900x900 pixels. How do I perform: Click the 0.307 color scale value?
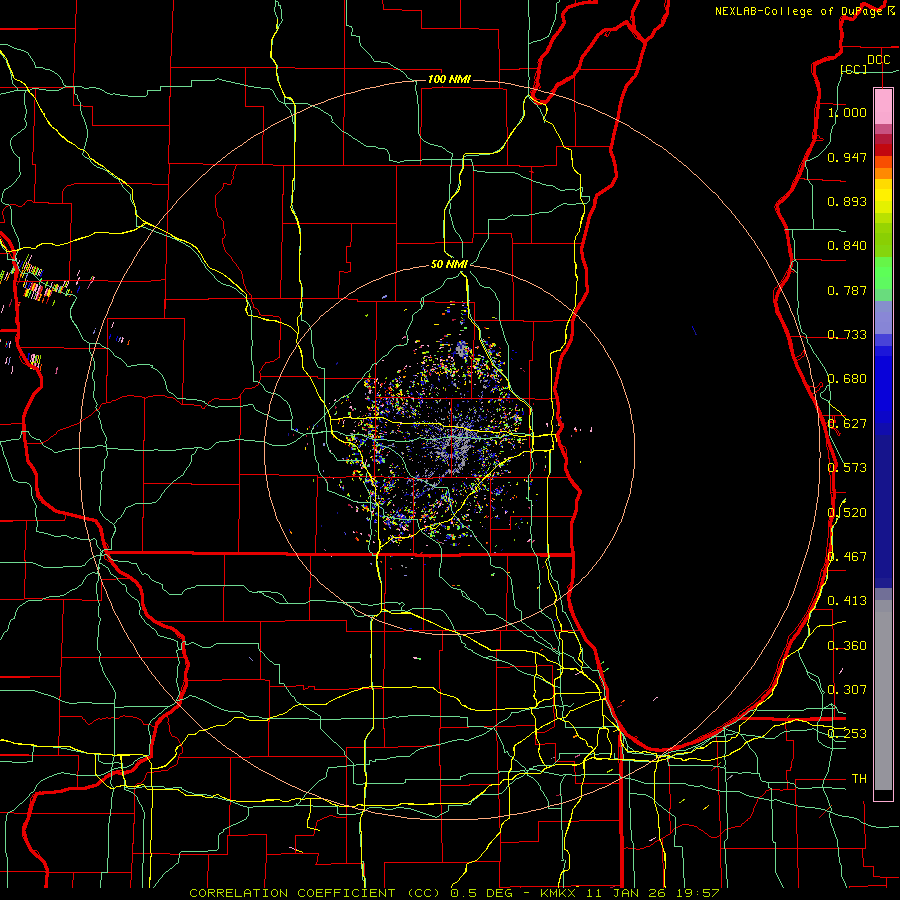(847, 690)
